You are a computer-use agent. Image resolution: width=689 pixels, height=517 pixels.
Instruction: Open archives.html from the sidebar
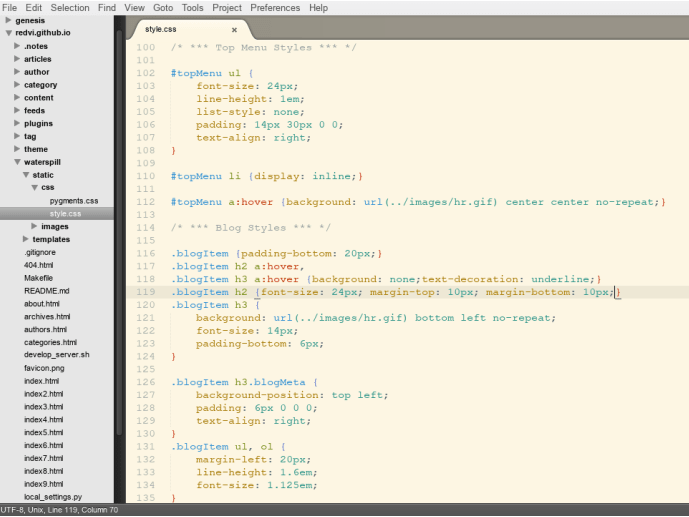coord(47,317)
